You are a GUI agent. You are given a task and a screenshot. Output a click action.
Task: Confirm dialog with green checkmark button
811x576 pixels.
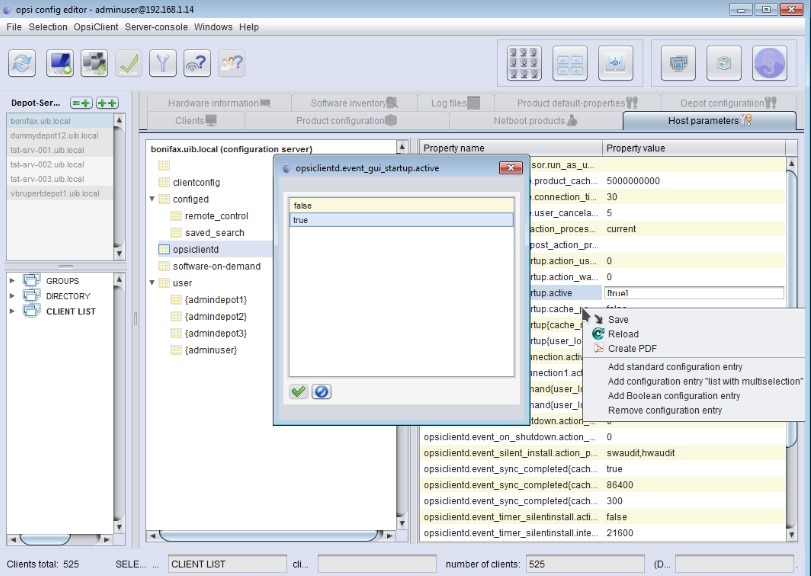(298, 392)
